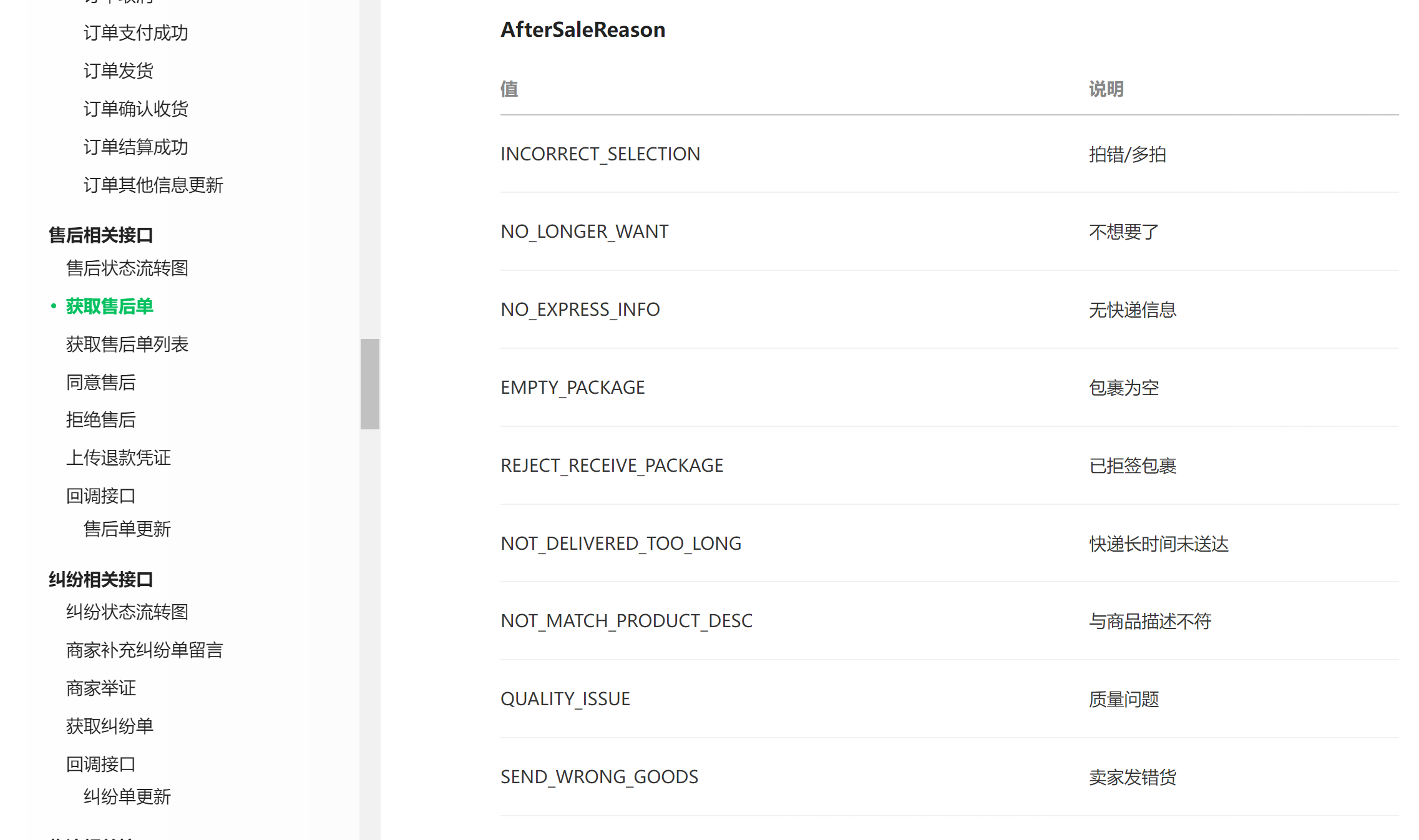Select the active 获取售后单 menu item
Viewport: 1419px width, 840px height.
109,306
